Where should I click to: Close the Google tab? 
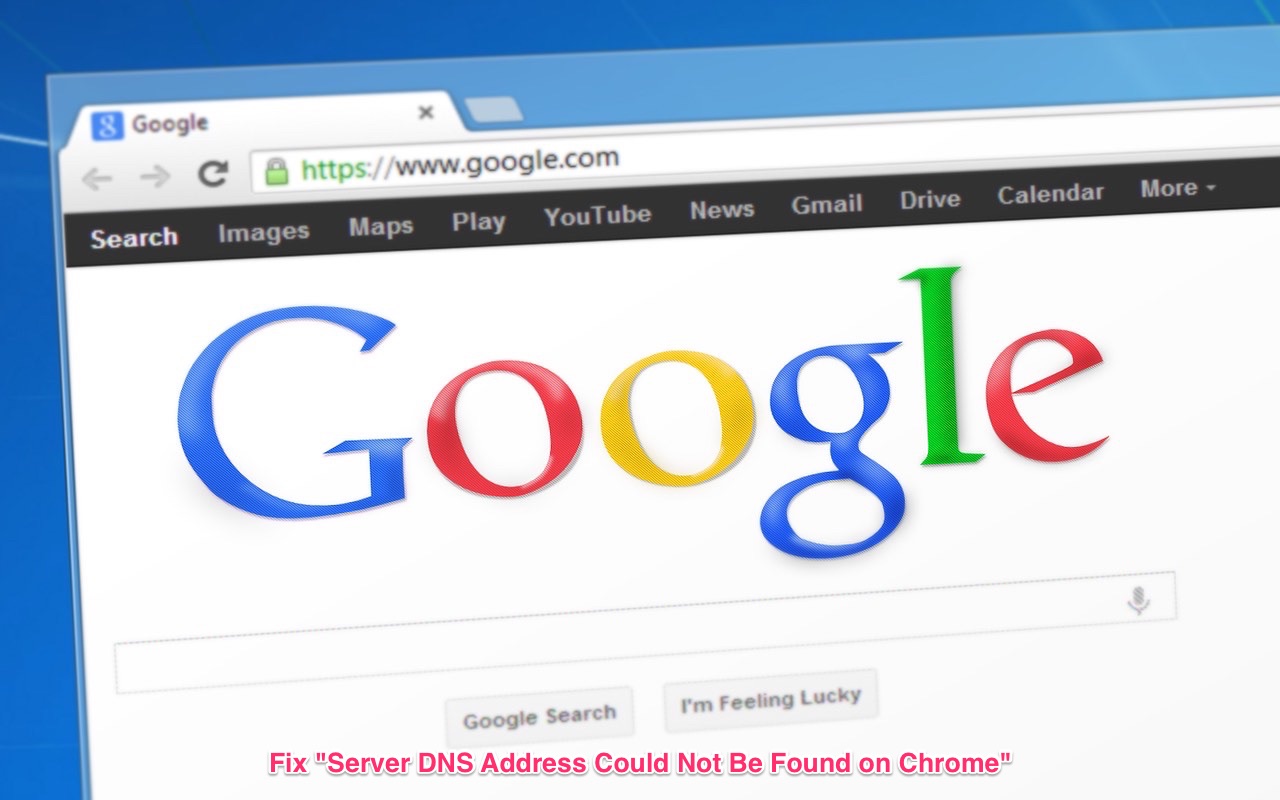coord(426,113)
